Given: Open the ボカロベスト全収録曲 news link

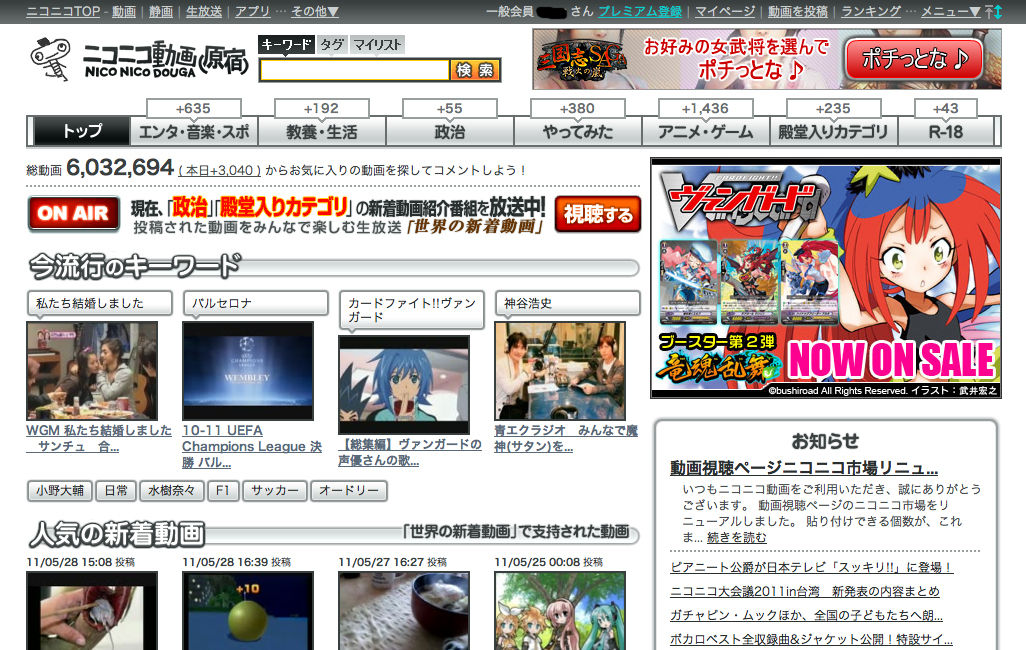Looking at the screenshot, I should coord(811,640).
